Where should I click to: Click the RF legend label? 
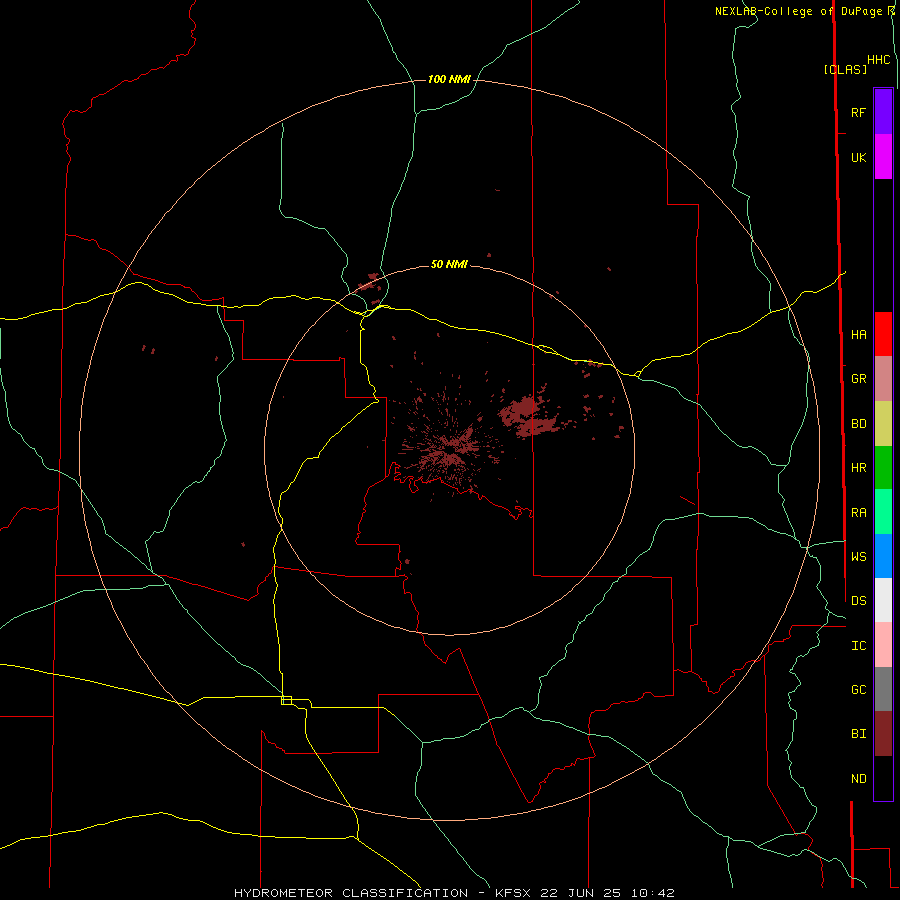(858, 112)
